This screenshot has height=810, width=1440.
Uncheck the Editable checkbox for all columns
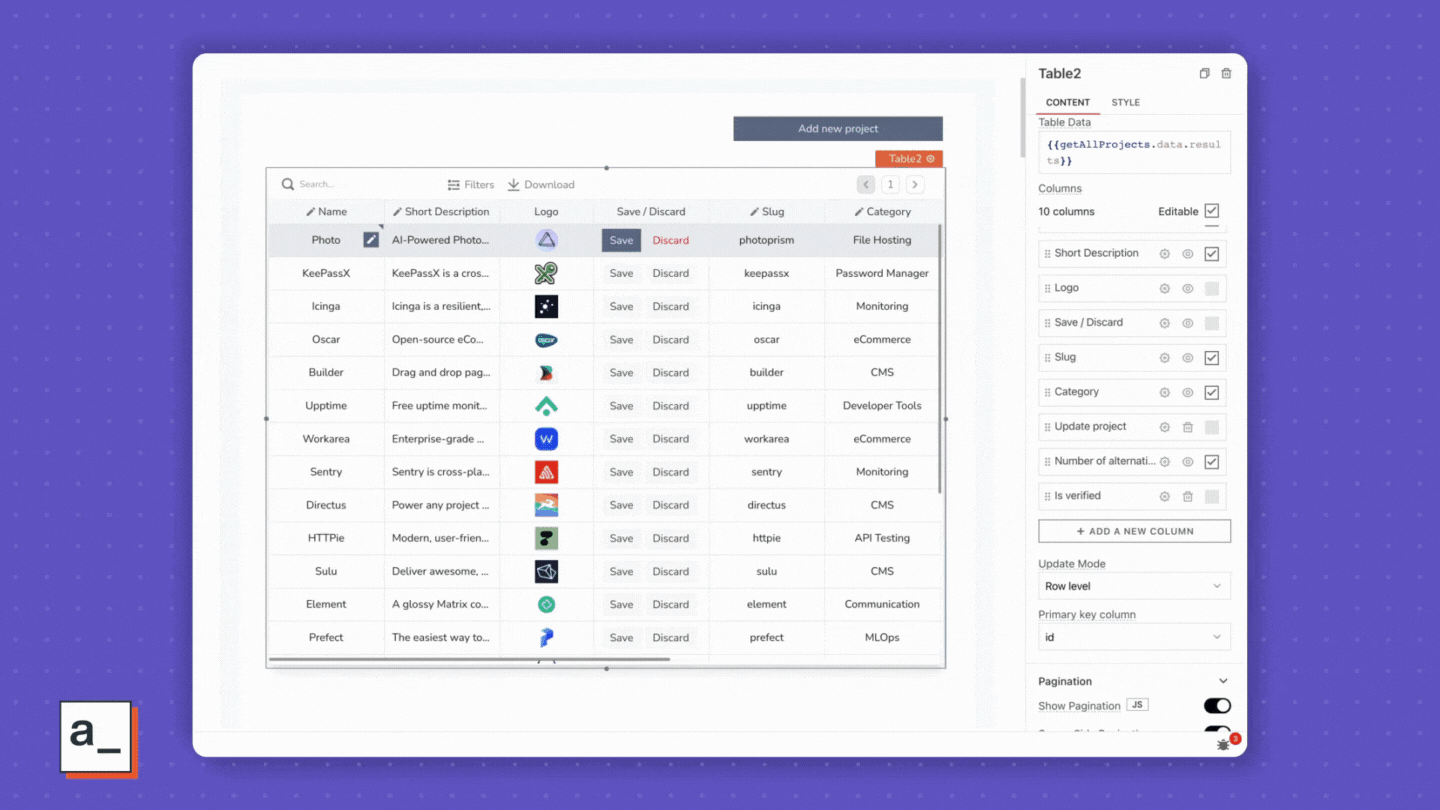click(x=1212, y=211)
